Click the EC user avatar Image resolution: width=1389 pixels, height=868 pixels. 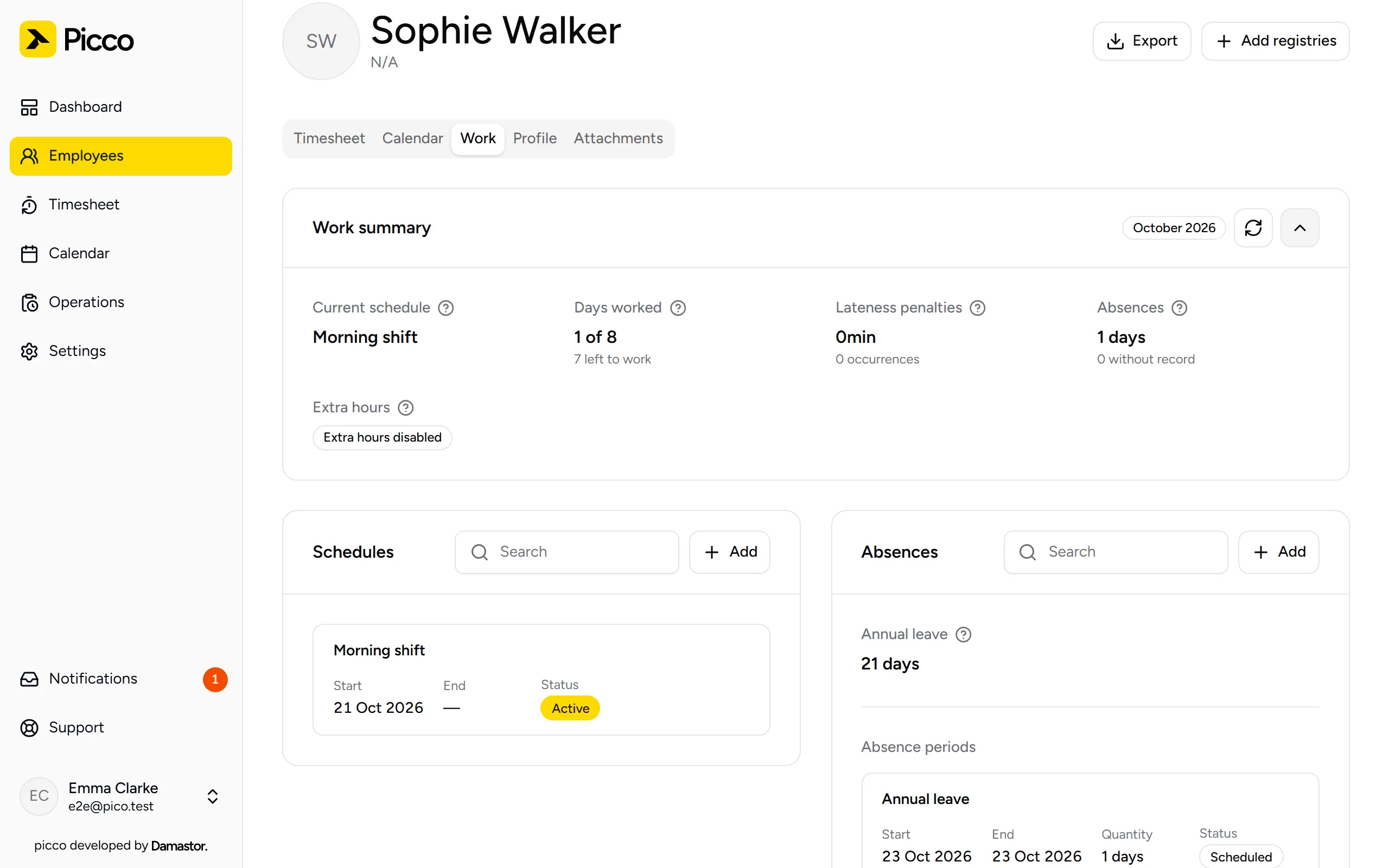coord(39,796)
